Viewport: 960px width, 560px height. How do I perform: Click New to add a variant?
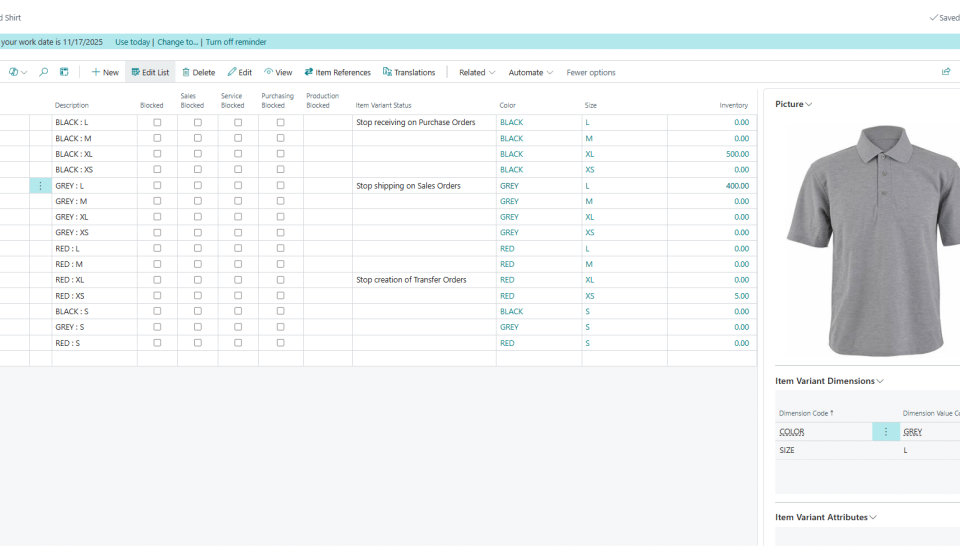tap(105, 72)
